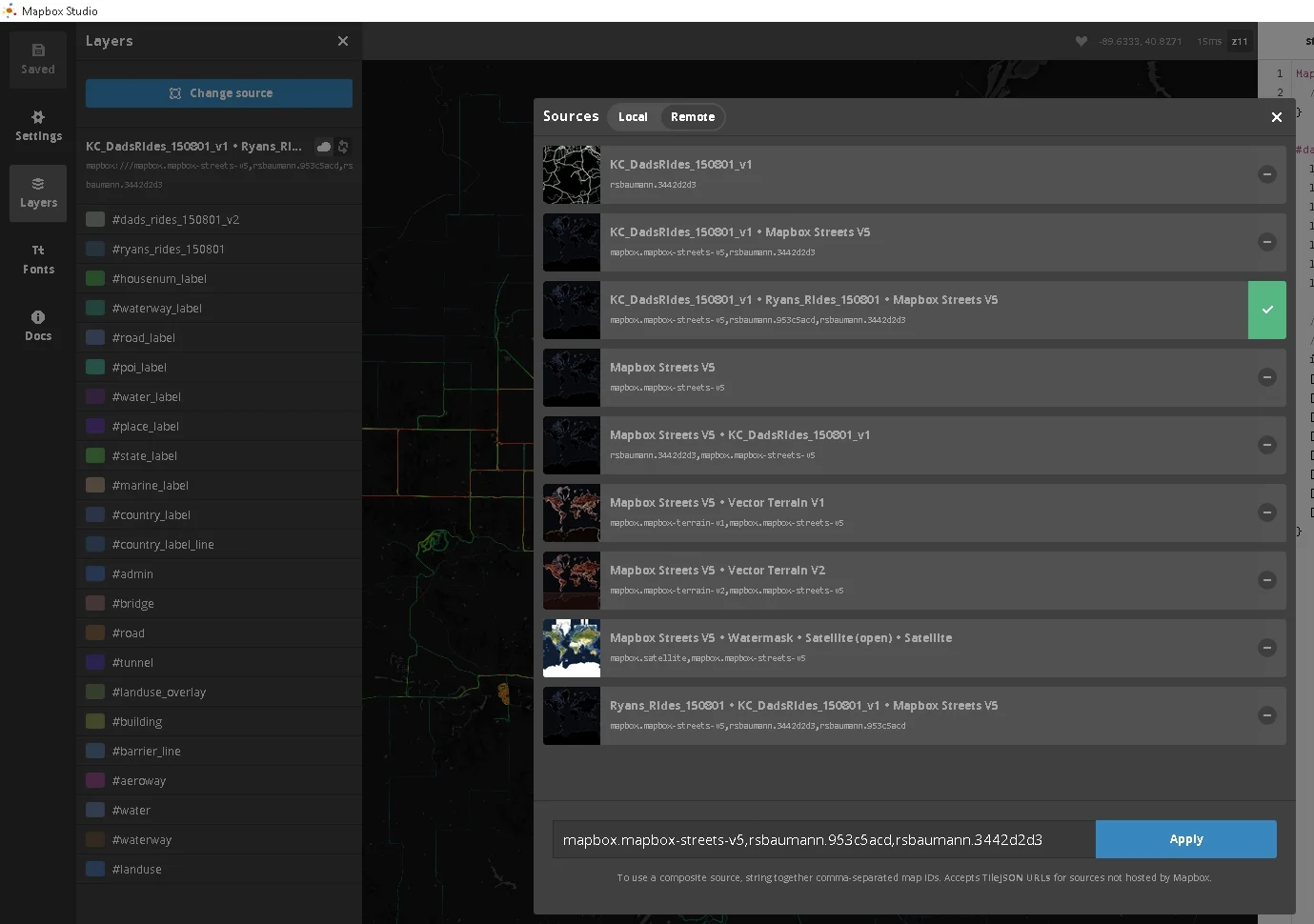Remove Mapbox Streets V5 • Vector Terrain V2
The height and width of the screenshot is (924, 1314).
pos(1267,580)
